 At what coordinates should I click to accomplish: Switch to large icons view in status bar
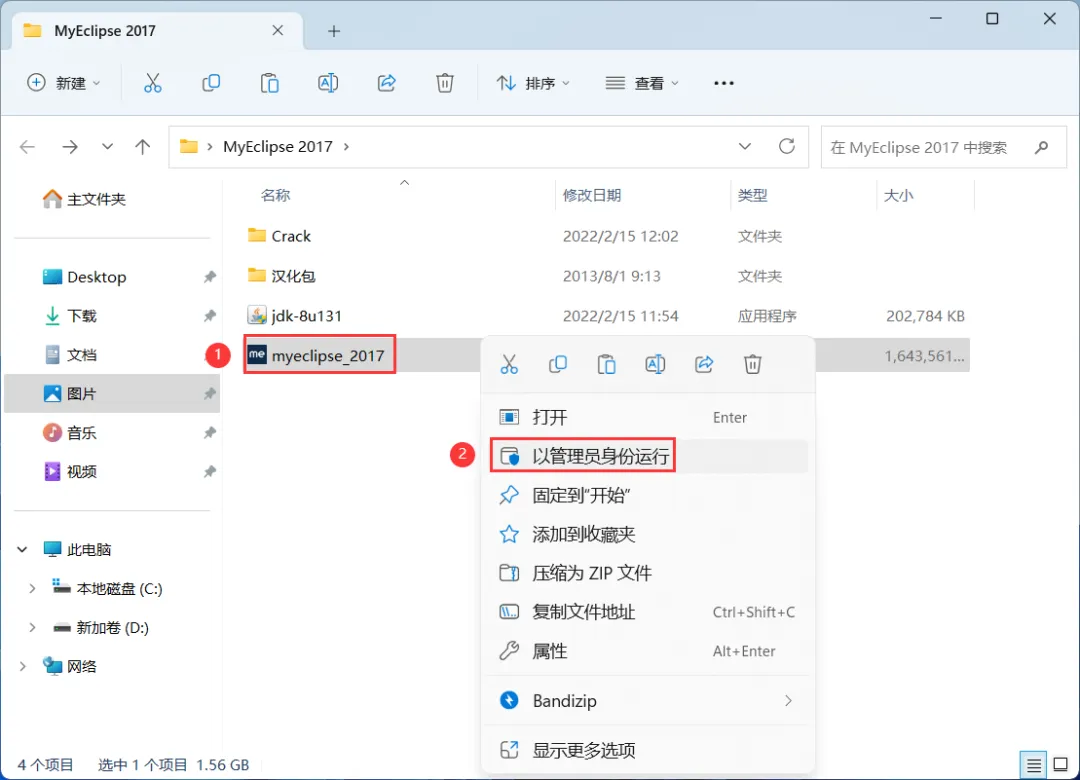click(1061, 765)
